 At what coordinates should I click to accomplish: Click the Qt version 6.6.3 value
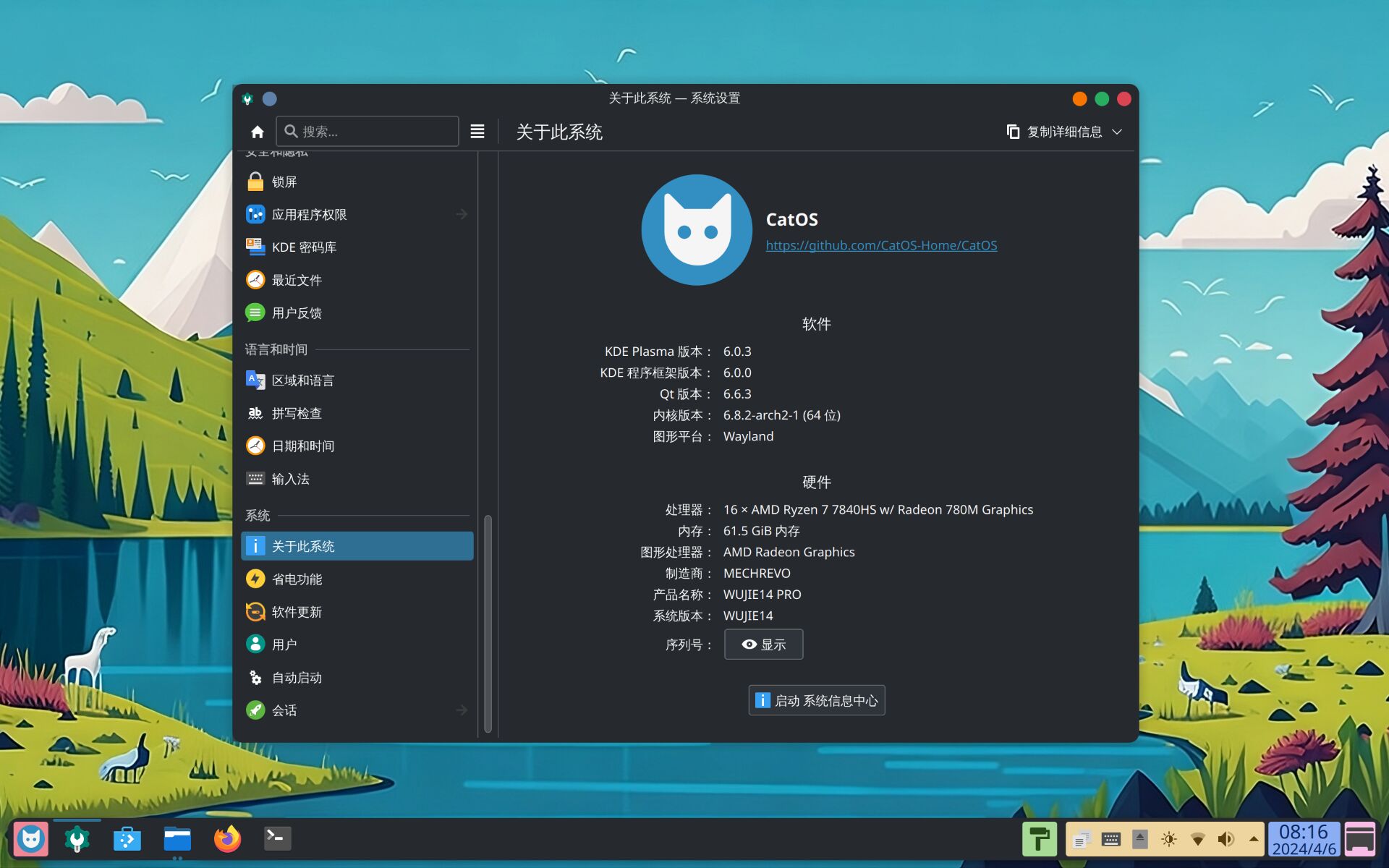[737, 394]
